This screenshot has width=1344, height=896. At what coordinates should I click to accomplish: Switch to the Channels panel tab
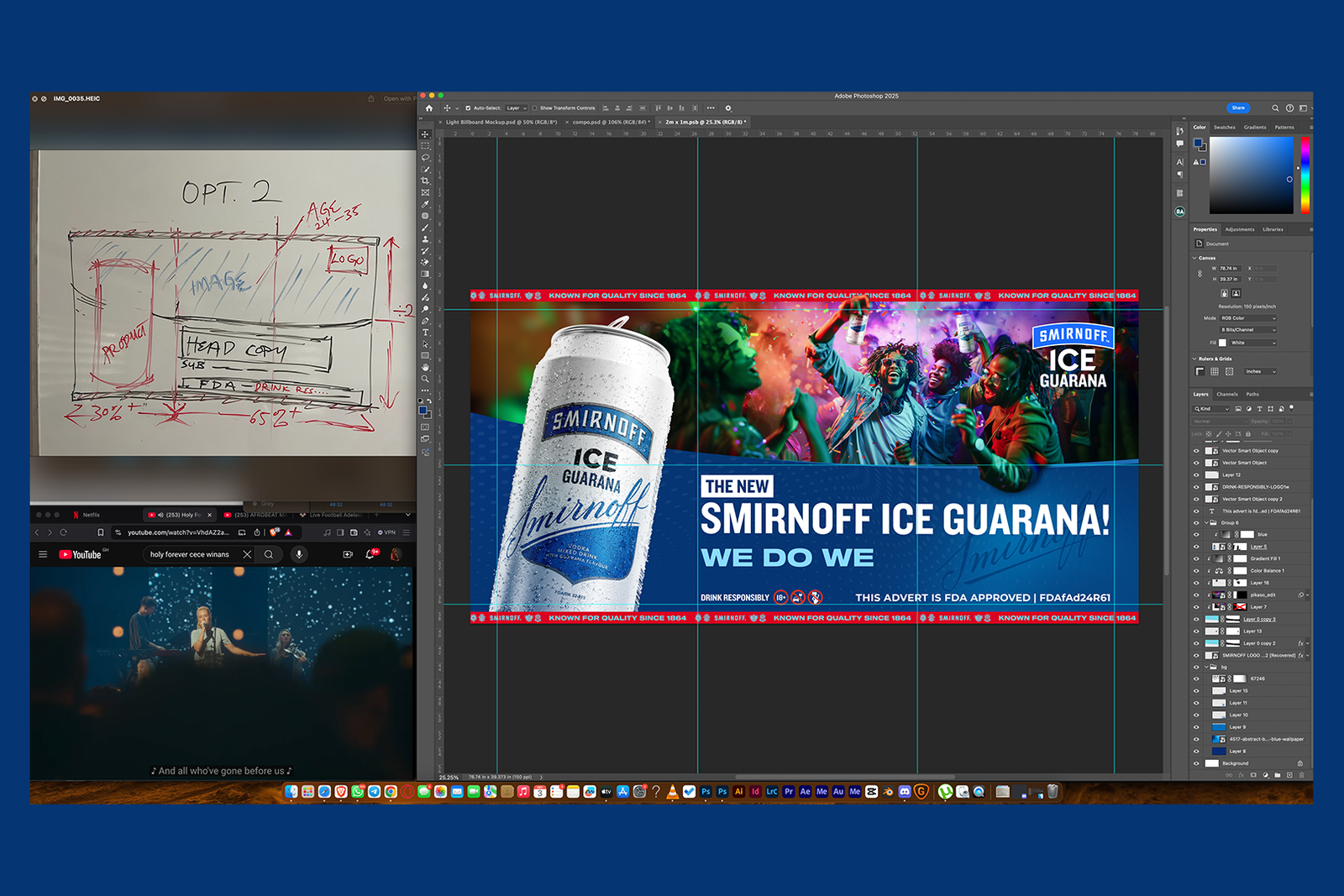(1227, 394)
